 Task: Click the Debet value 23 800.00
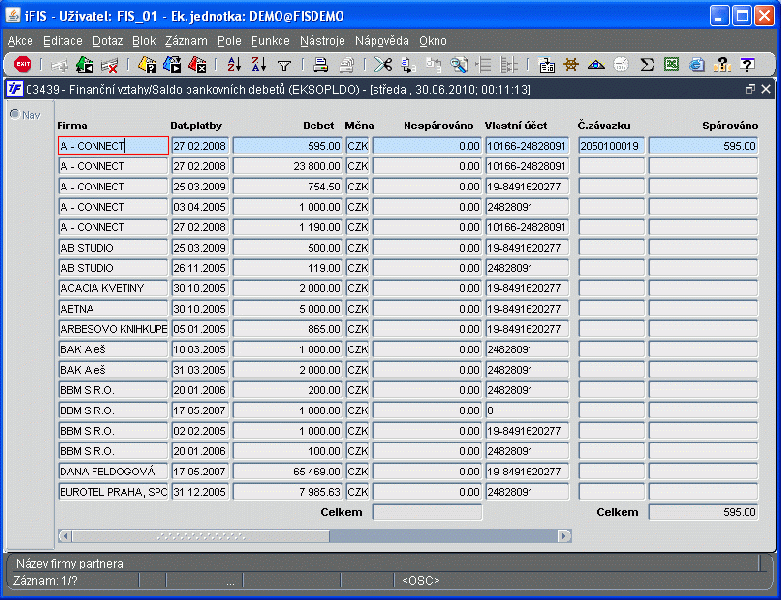(288, 166)
